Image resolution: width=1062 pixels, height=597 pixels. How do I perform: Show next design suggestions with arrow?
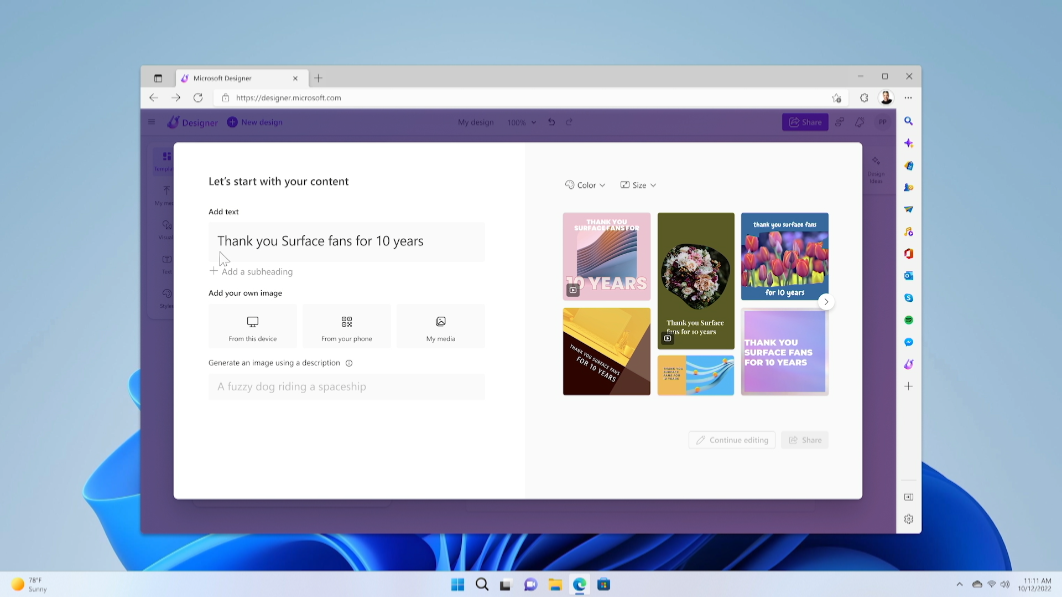click(x=825, y=302)
